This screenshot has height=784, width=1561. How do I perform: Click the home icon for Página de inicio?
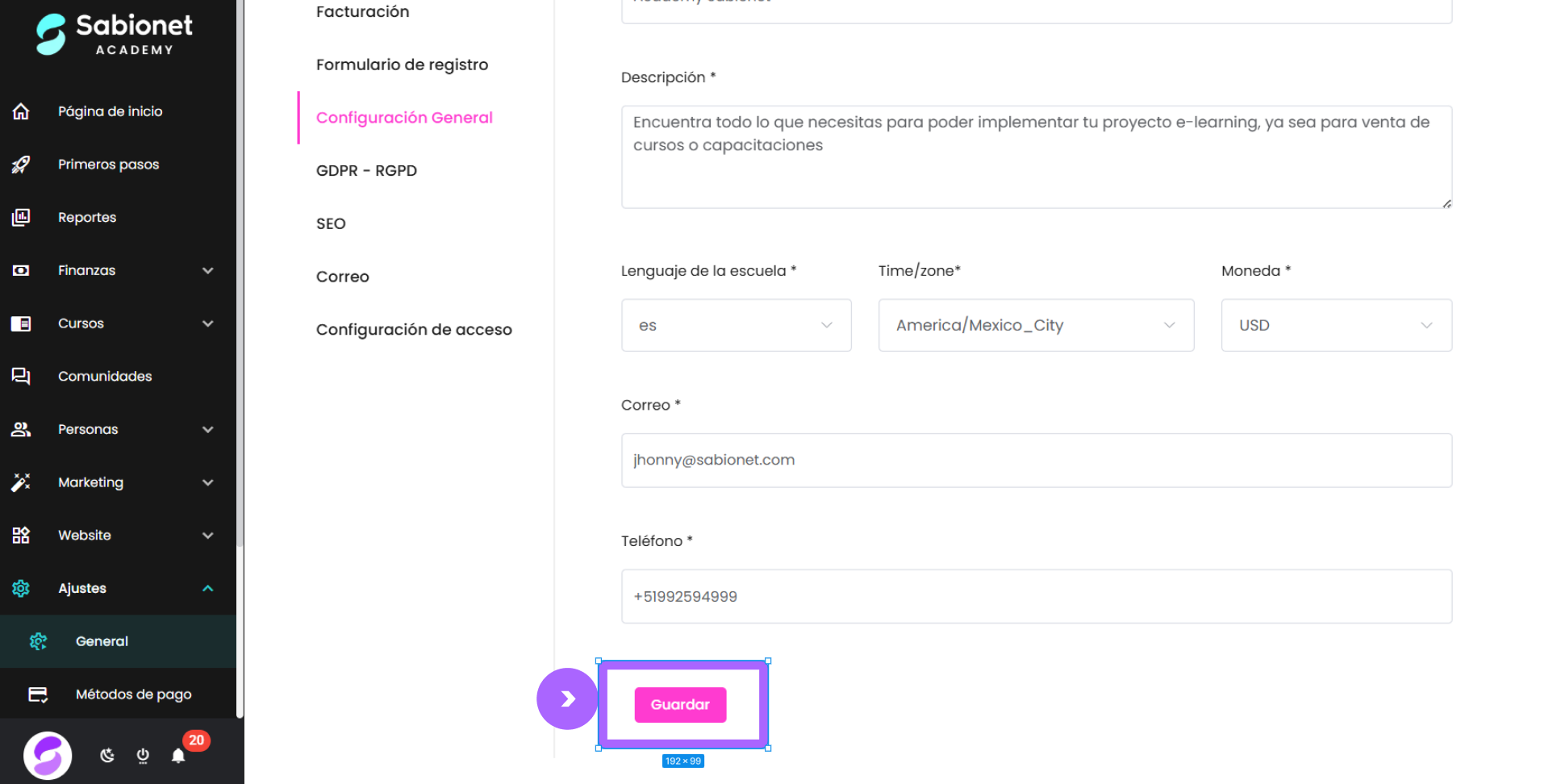[x=21, y=111]
